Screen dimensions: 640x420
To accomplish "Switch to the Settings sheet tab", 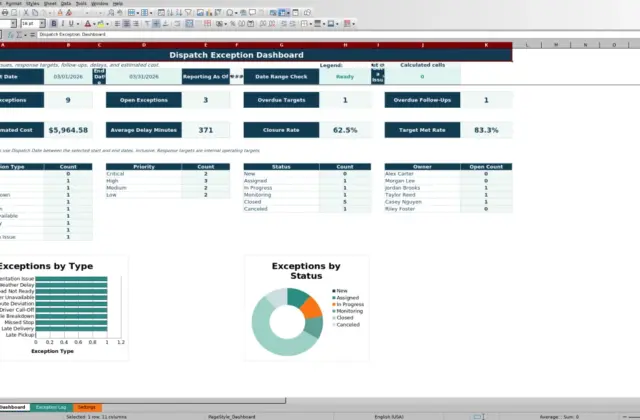I will click(87, 407).
